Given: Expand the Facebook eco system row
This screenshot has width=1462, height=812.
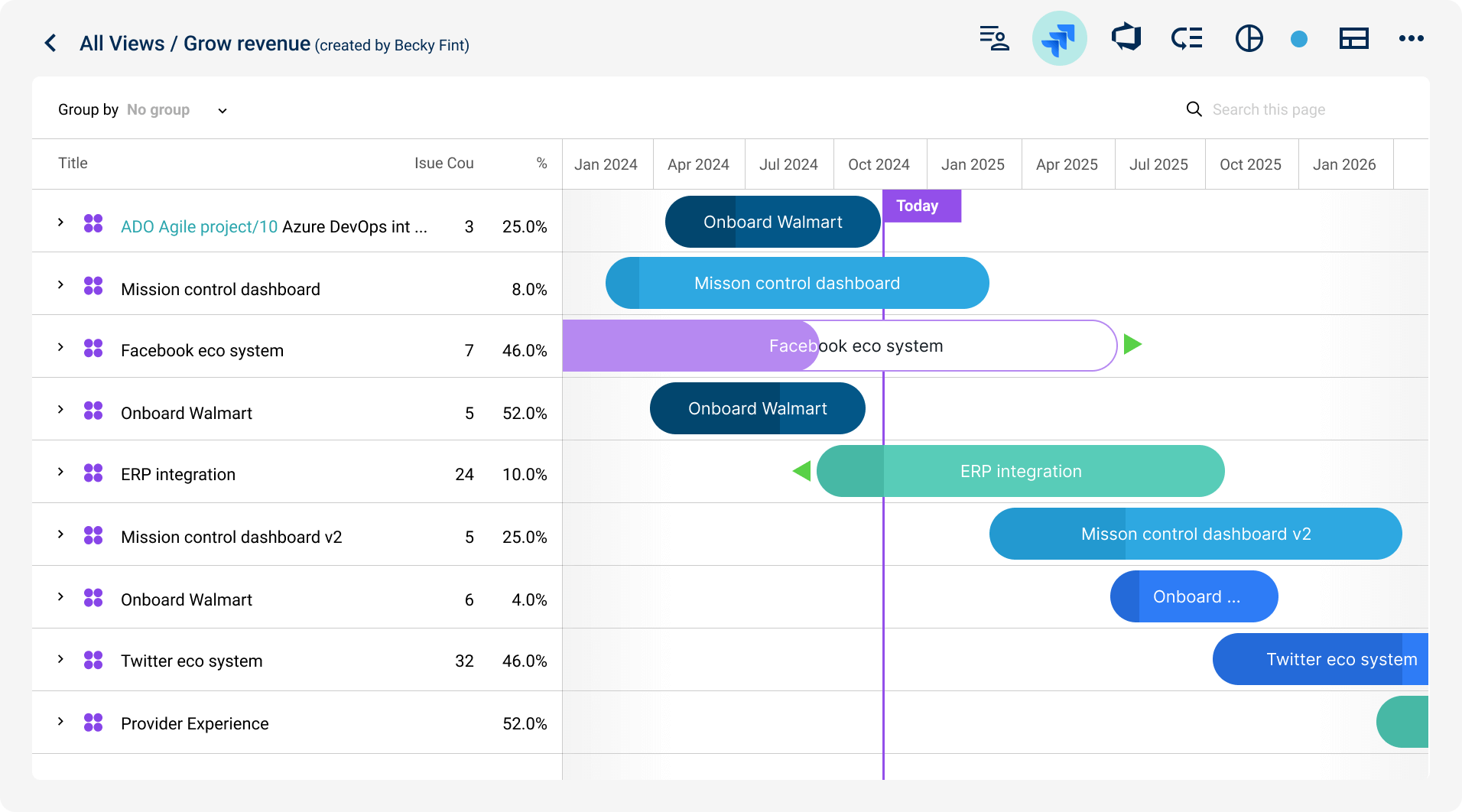Looking at the screenshot, I should pyautogui.click(x=60, y=347).
